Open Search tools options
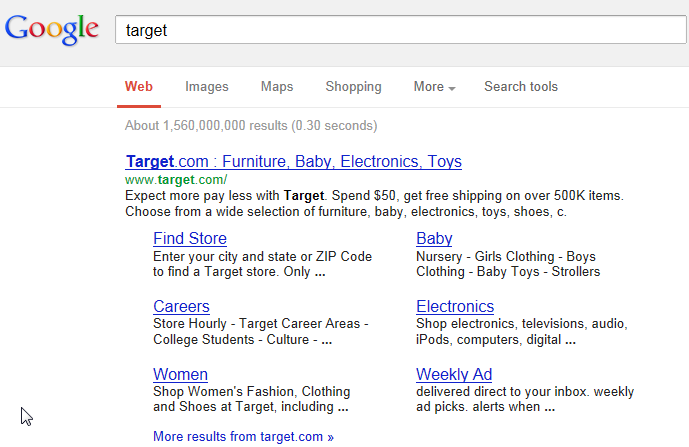 click(521, 87)
